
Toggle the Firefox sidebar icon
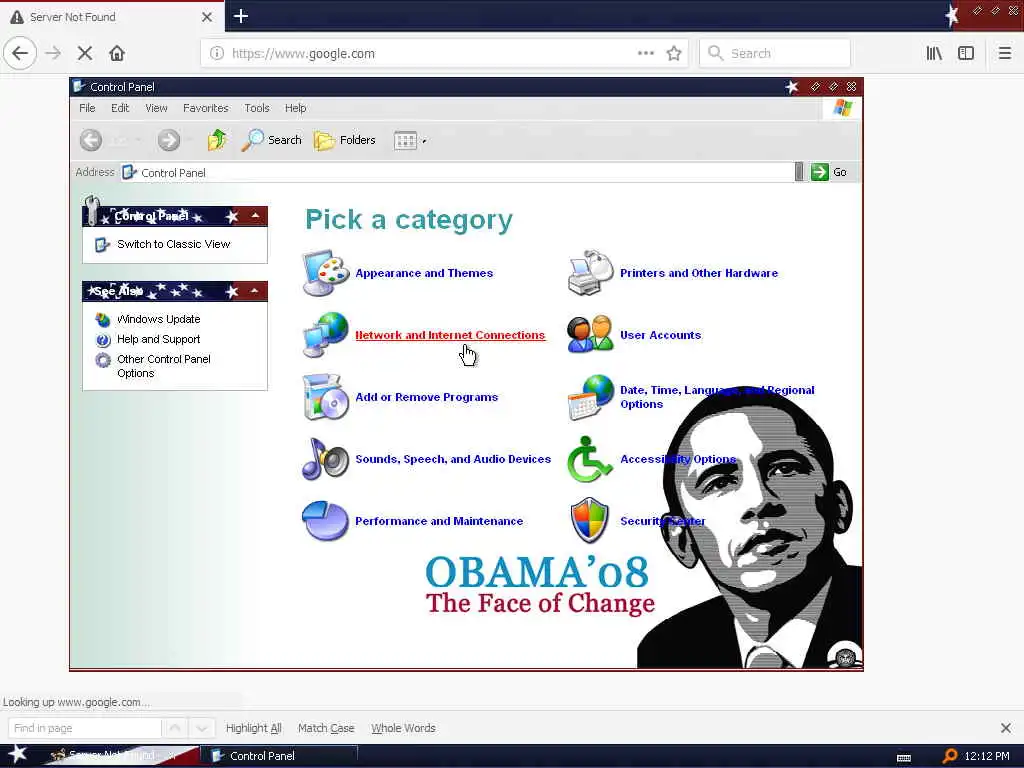point(966,53)
